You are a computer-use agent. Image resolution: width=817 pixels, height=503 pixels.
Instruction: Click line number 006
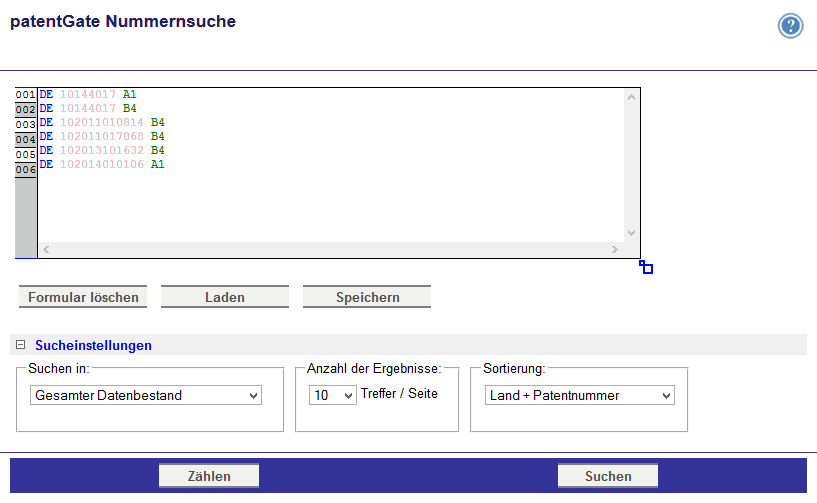point(26,169)
